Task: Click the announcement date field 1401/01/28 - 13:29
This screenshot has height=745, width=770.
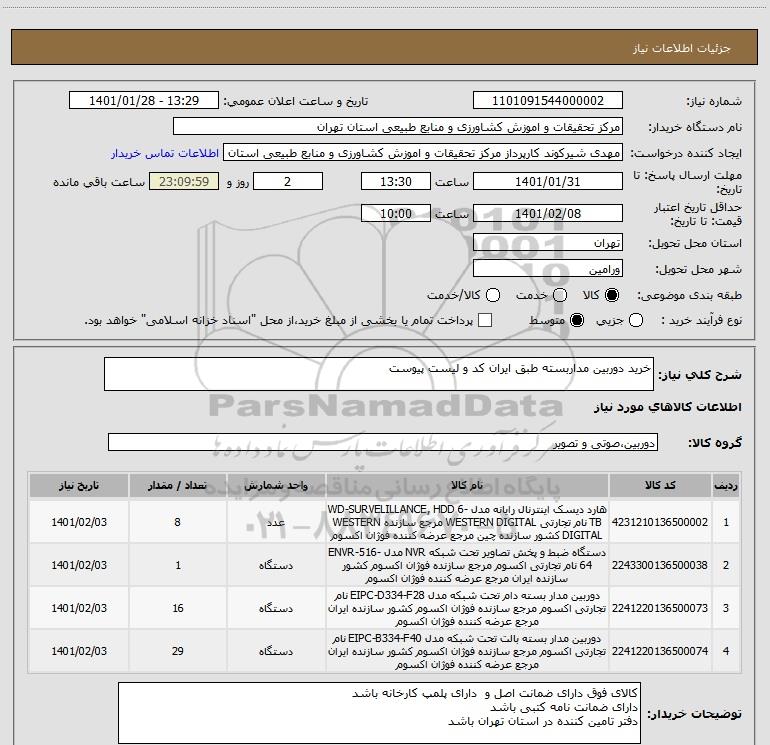Action: pos(144,100)
